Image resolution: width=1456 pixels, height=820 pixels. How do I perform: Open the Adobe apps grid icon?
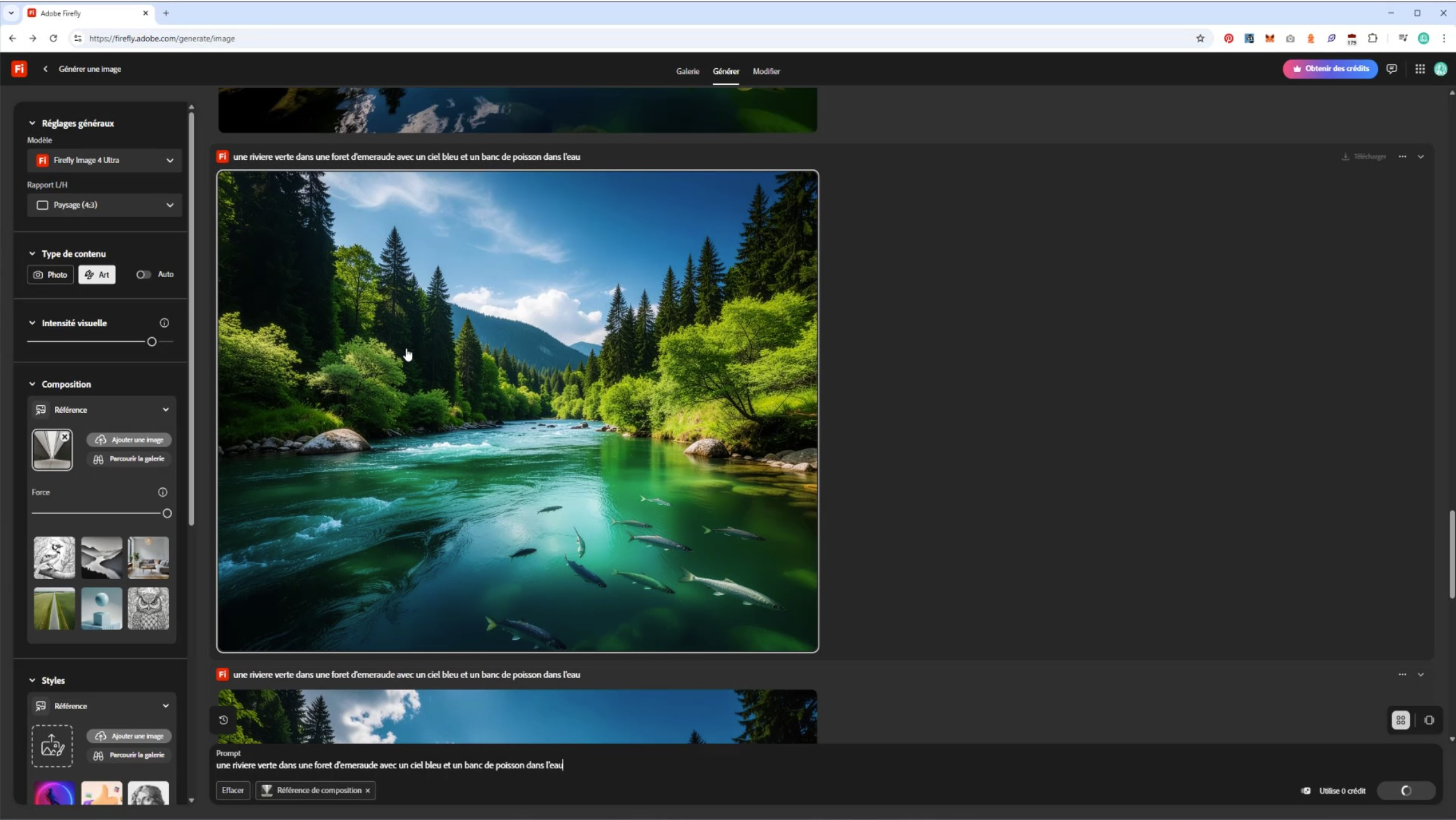coord(1420,69)
